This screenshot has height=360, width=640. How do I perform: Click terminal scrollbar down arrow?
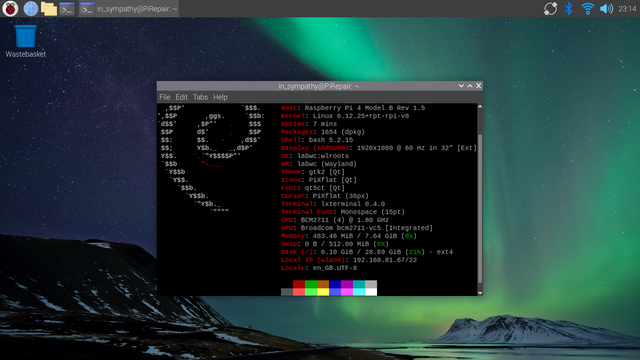coord(480,293)
